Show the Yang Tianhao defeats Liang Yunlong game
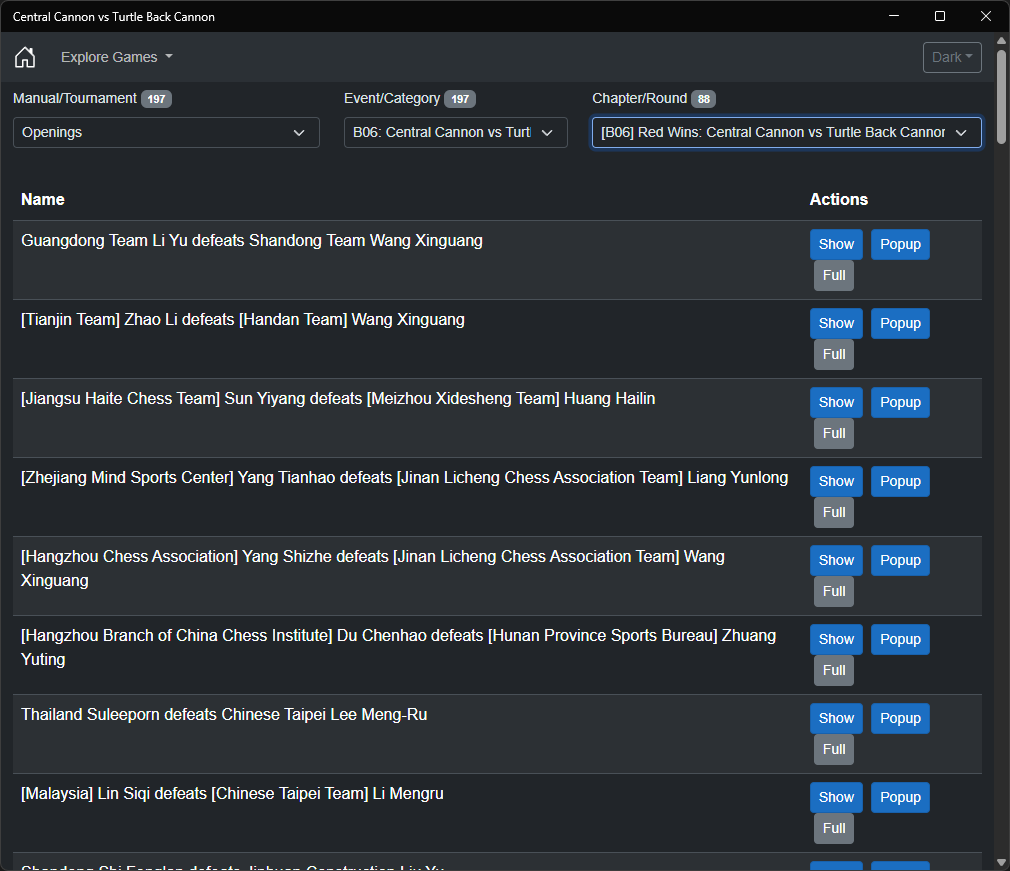Screen dimensions: 1010x871 [x=836, y=481]
